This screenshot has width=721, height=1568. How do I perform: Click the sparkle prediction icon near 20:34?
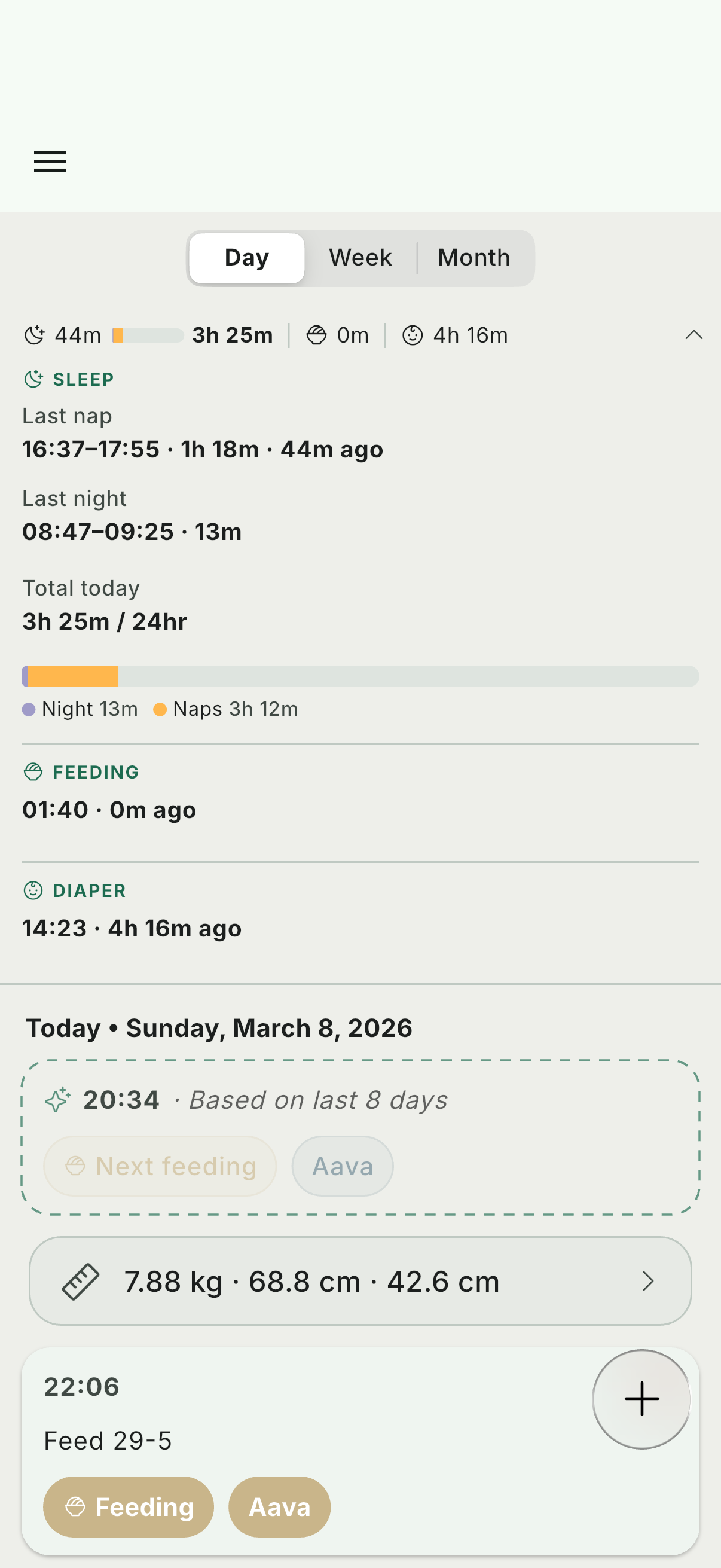pos(58,1100)
